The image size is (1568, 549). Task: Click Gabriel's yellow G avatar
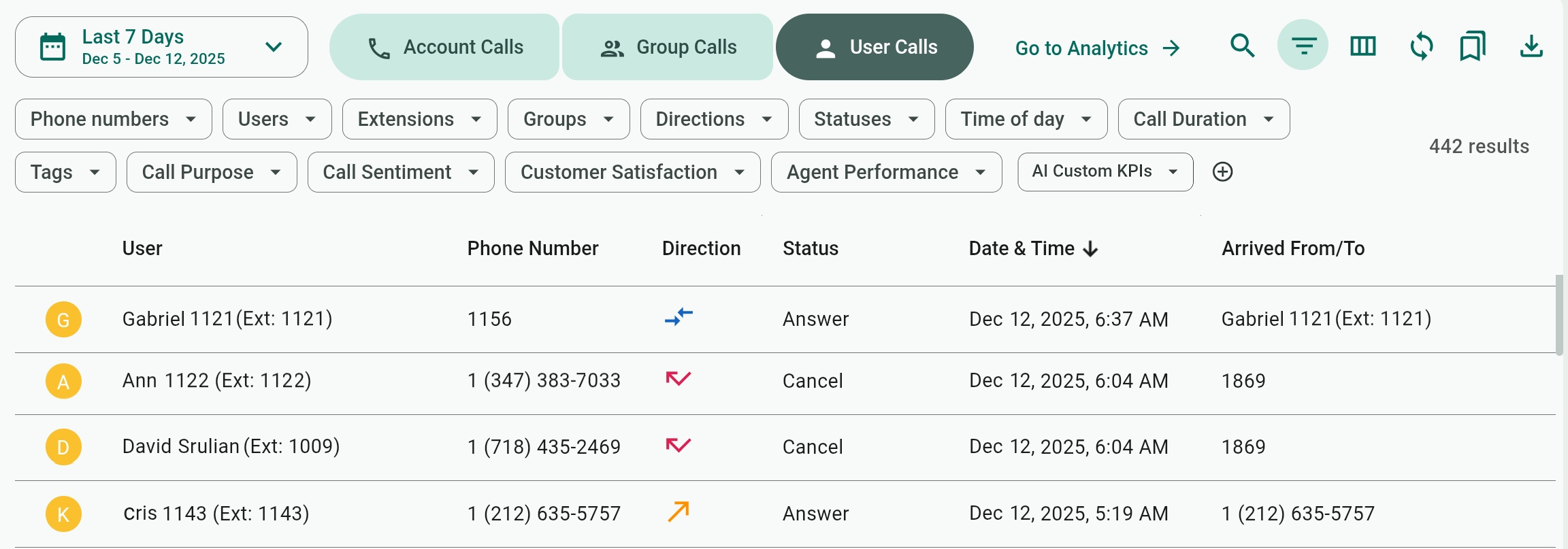pyautogui.click(x=63, y=319)
